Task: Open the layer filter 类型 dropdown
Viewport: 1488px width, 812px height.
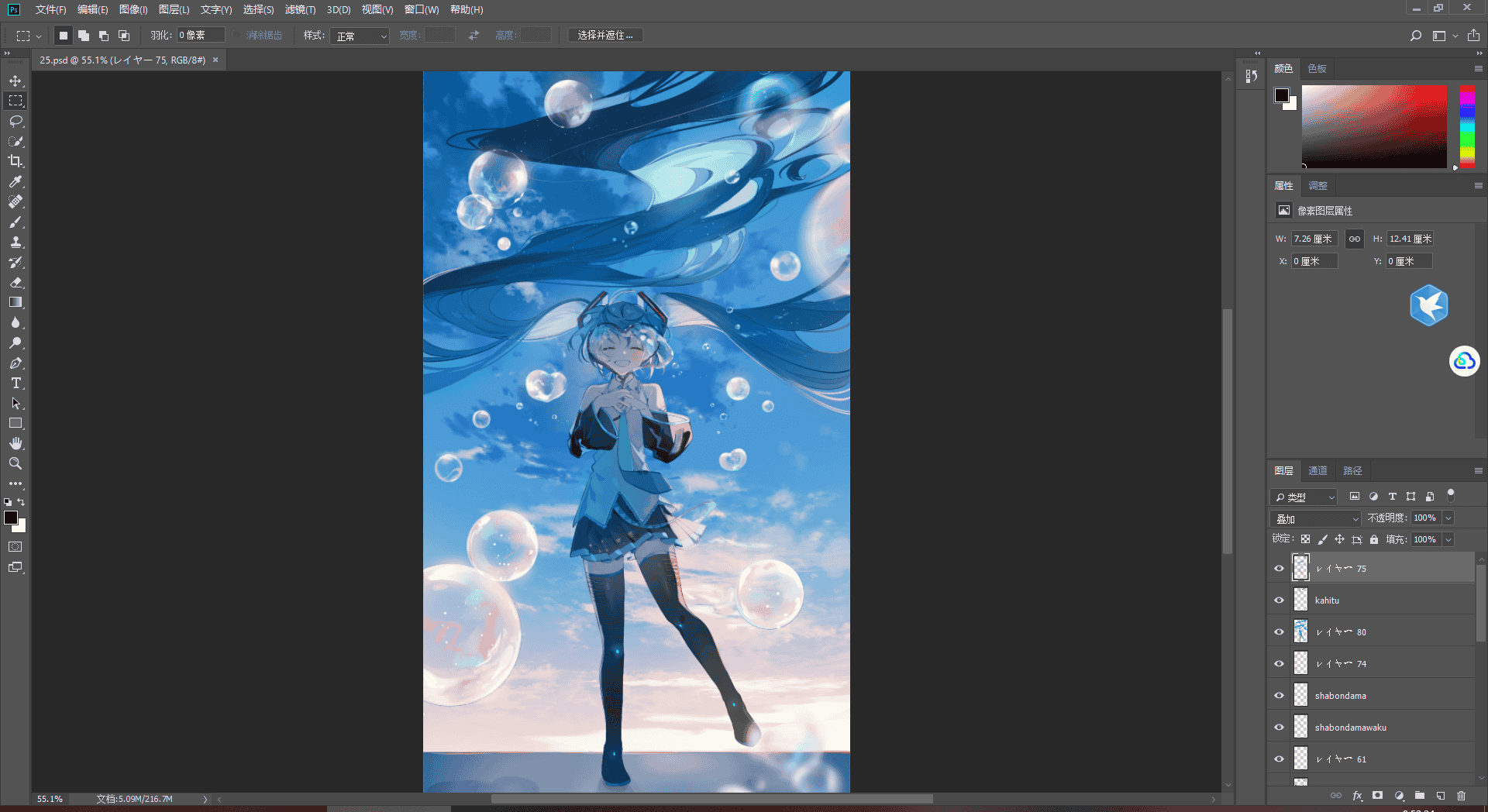Action: (x=1304, y=497)
